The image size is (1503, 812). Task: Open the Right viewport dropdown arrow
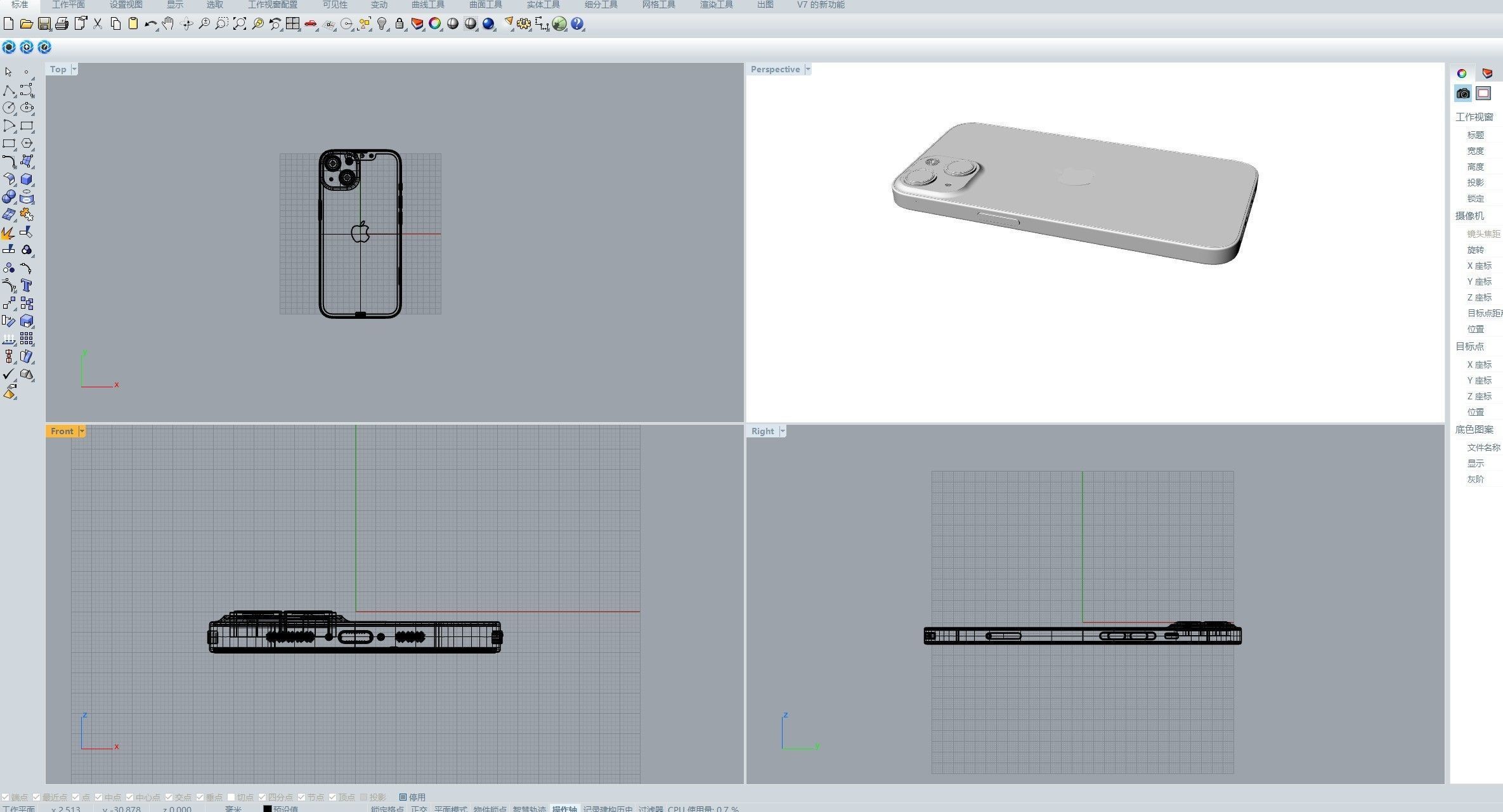783,431
